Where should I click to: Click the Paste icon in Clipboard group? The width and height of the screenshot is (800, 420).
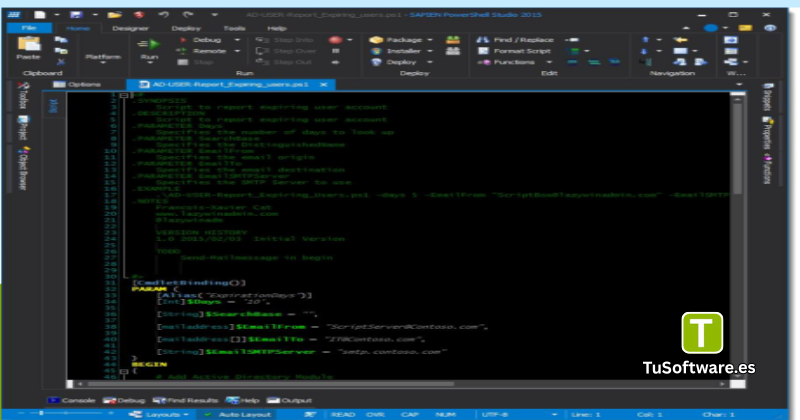point(28,44)
